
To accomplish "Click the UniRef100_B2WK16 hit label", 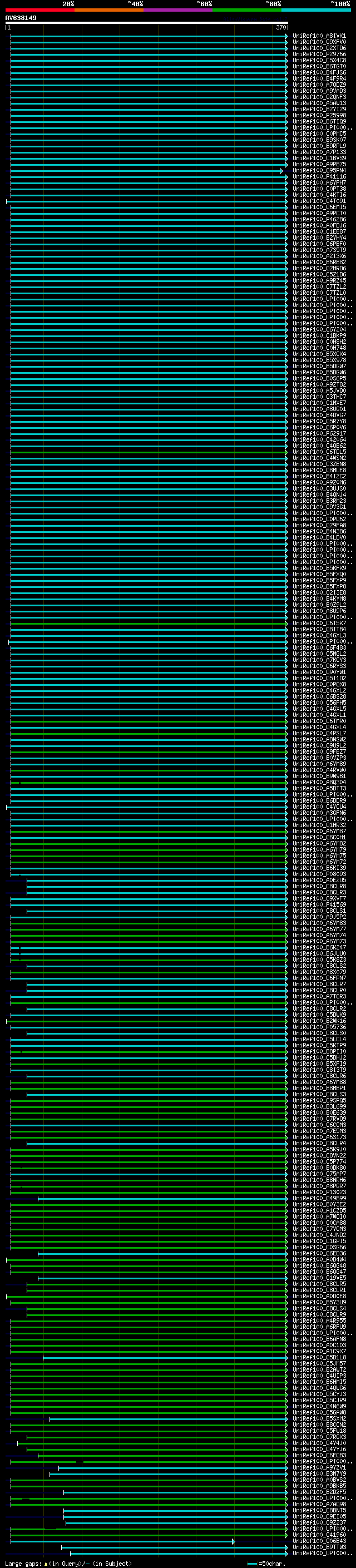I will point(319,1021).
